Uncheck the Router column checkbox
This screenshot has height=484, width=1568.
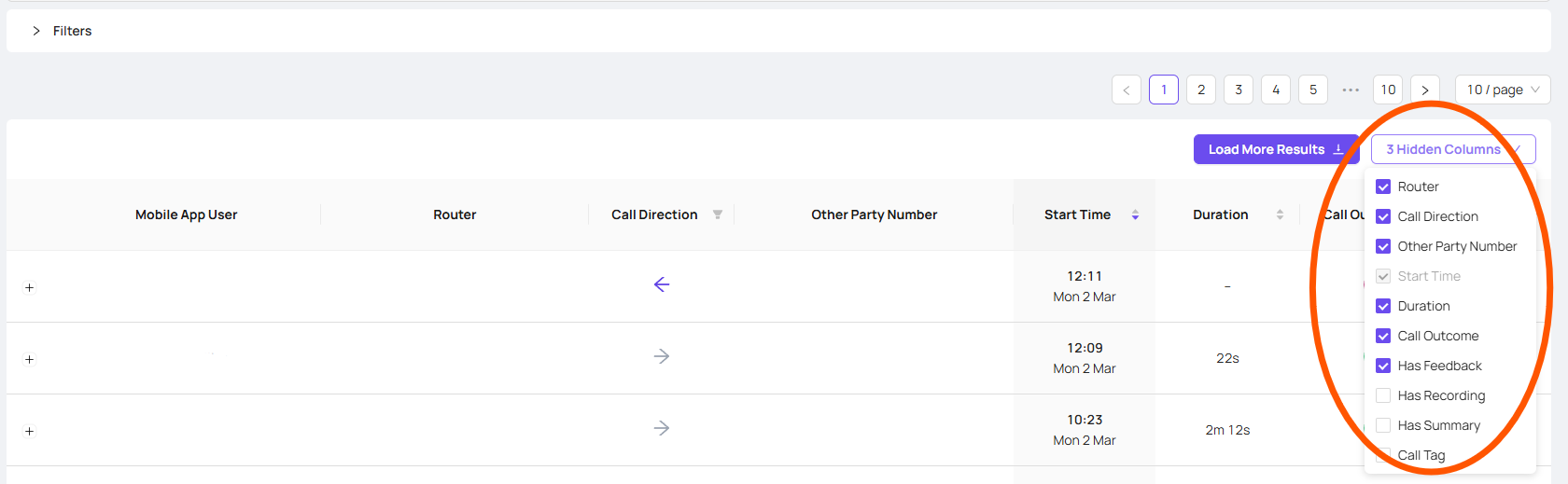1383,187
